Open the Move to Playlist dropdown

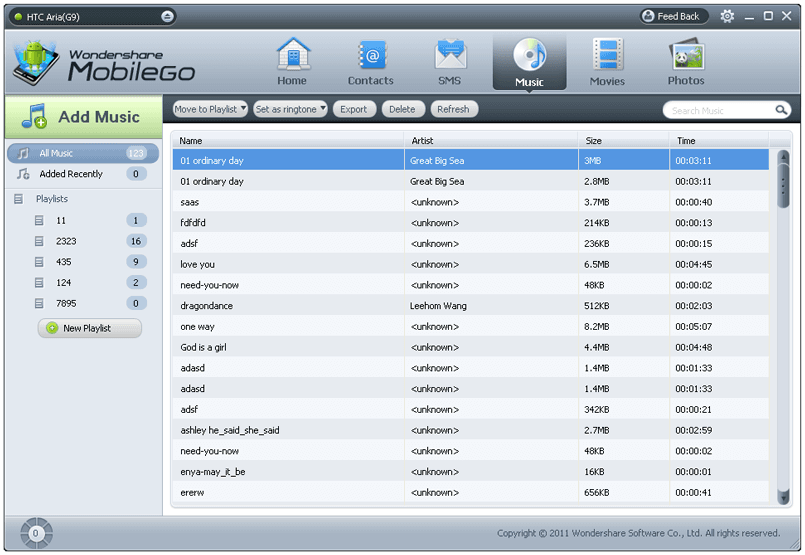tap(210, 109)
